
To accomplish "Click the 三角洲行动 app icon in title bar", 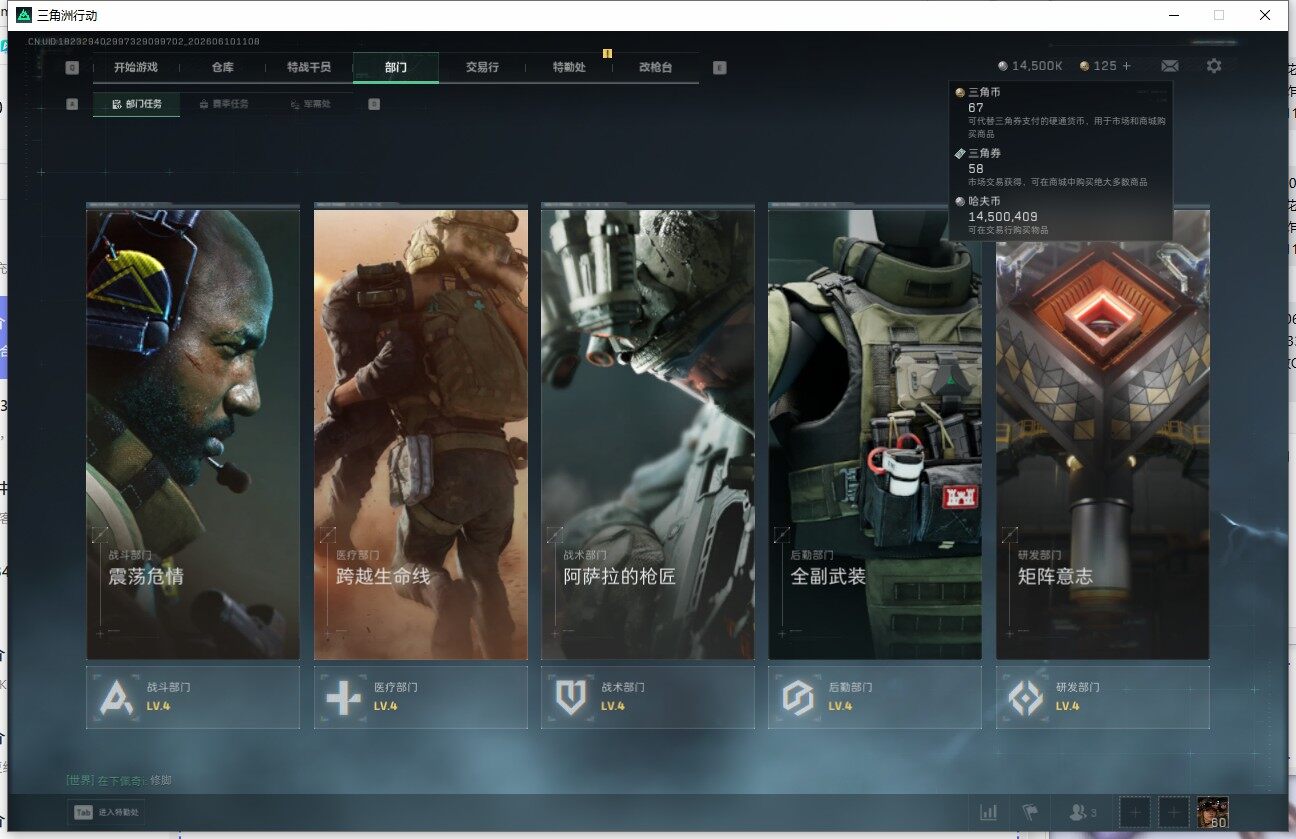I will point(24,15).
